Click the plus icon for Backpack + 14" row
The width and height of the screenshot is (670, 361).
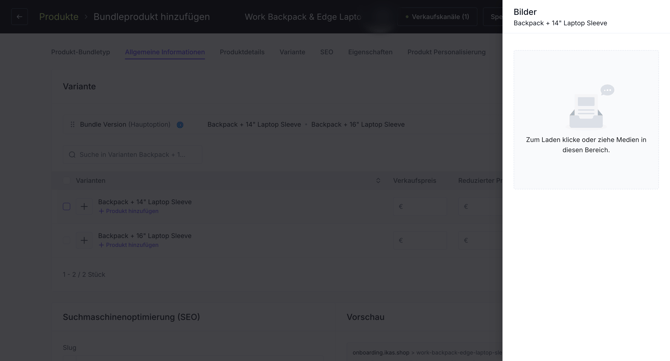(x=84, y=207)
